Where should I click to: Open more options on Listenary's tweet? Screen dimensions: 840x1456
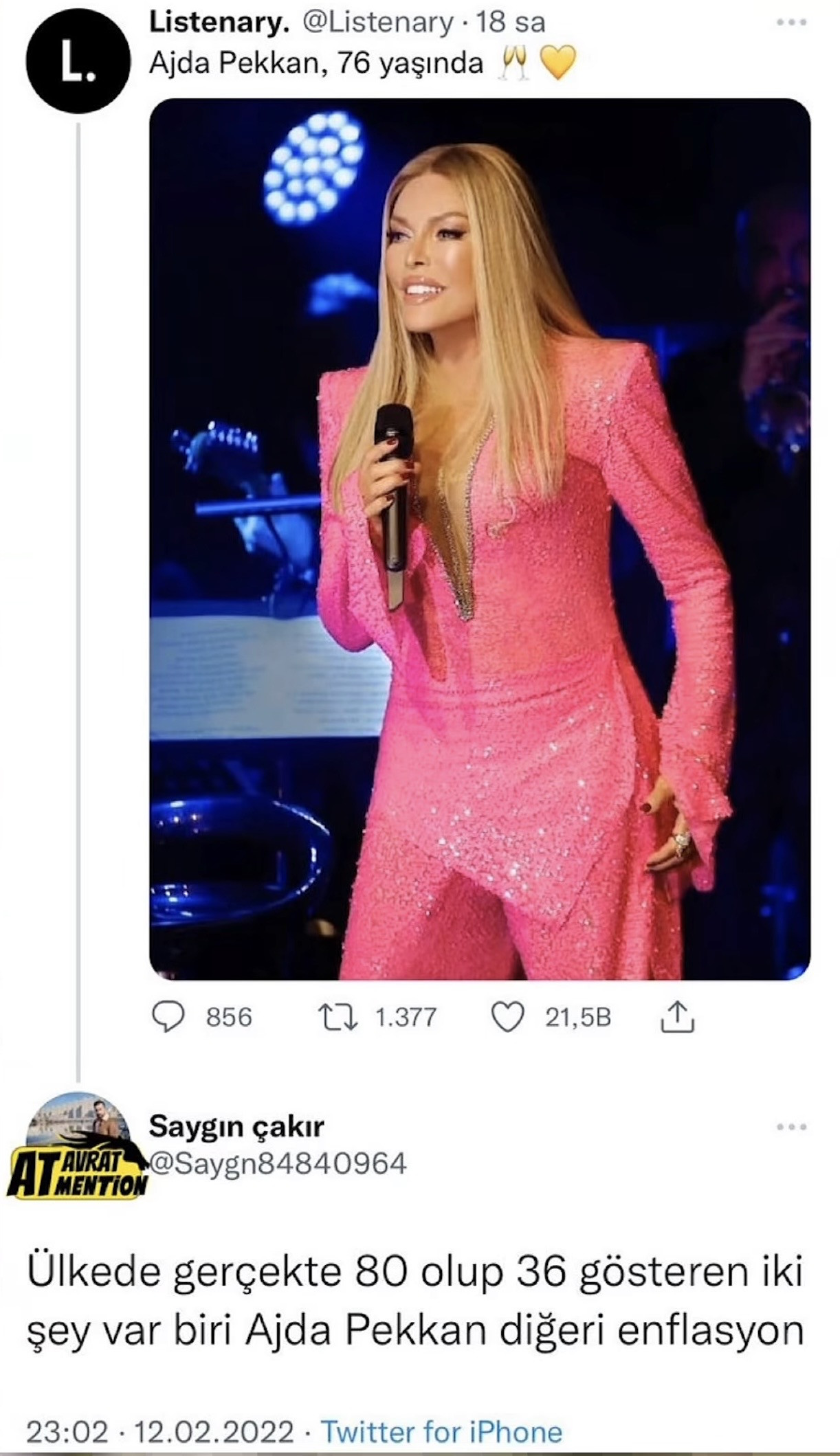coord(791,23)
